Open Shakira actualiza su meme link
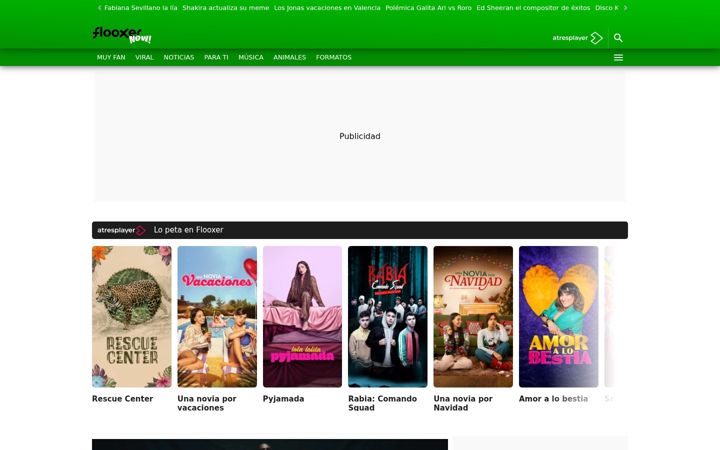Viewport: 720px width, 450px height. coord(225,8)
